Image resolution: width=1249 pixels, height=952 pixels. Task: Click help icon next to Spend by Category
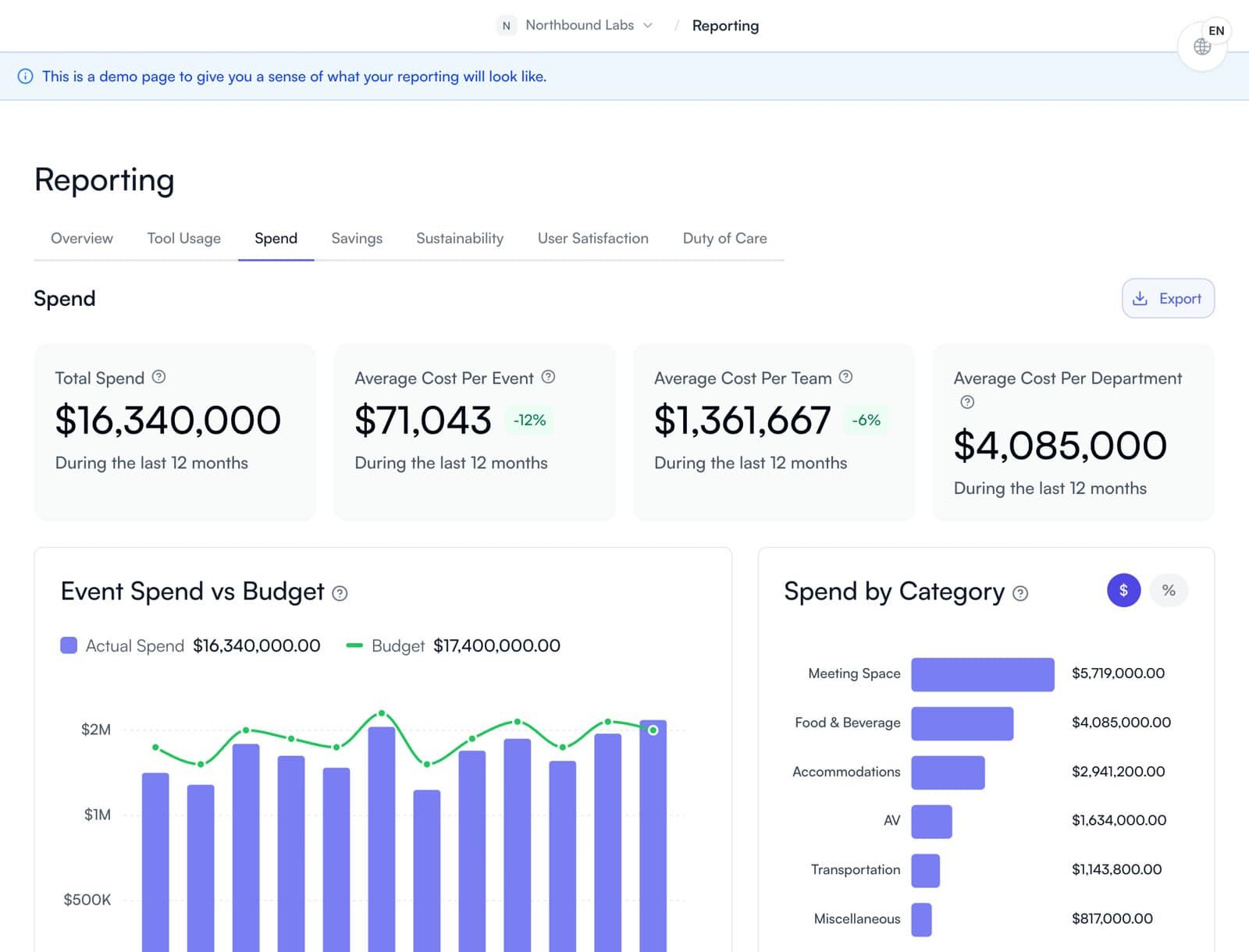[1020, 594]
